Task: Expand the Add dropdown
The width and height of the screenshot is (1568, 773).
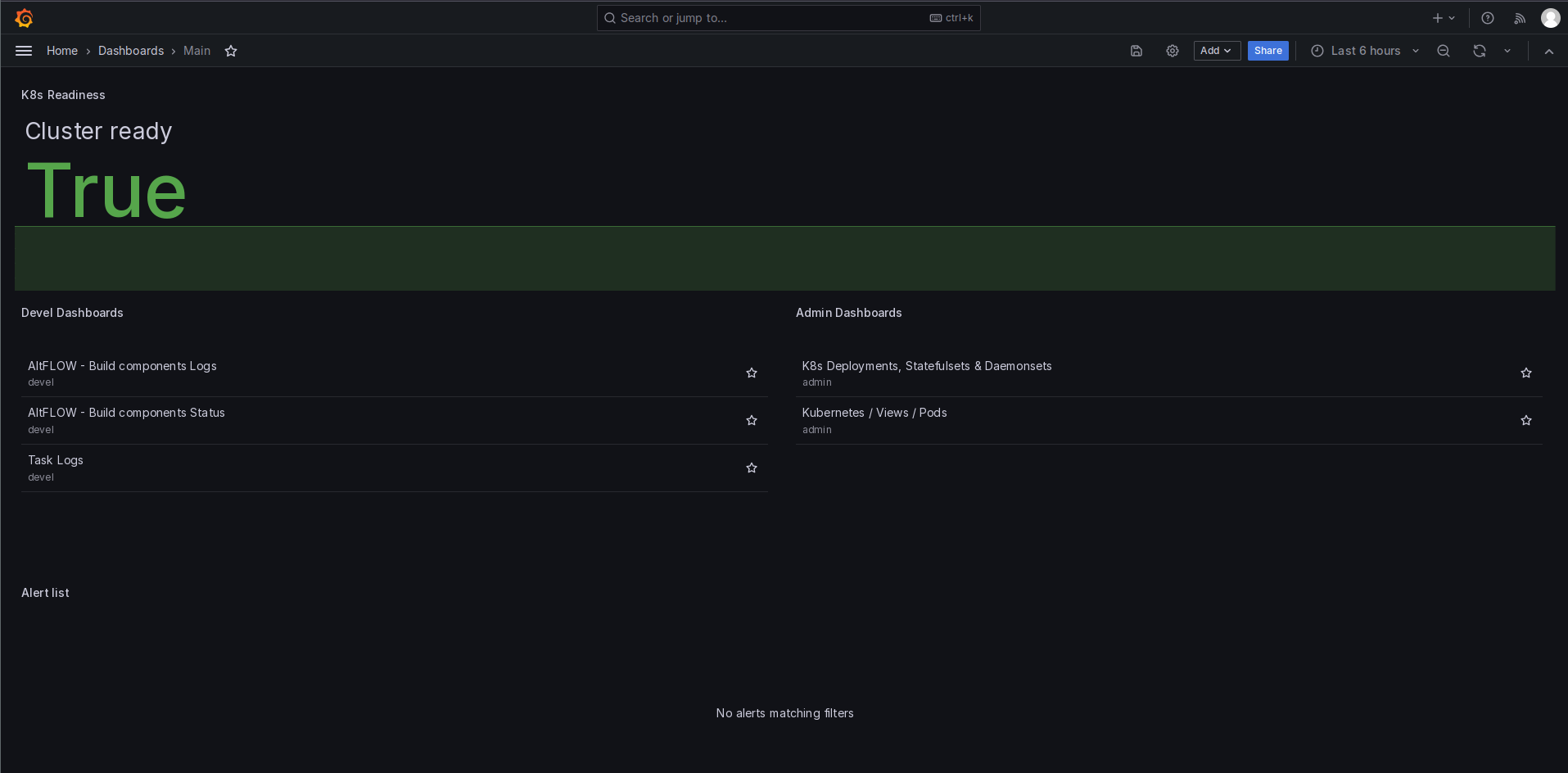Action: pyautogui.click(x=1217, y=51)
